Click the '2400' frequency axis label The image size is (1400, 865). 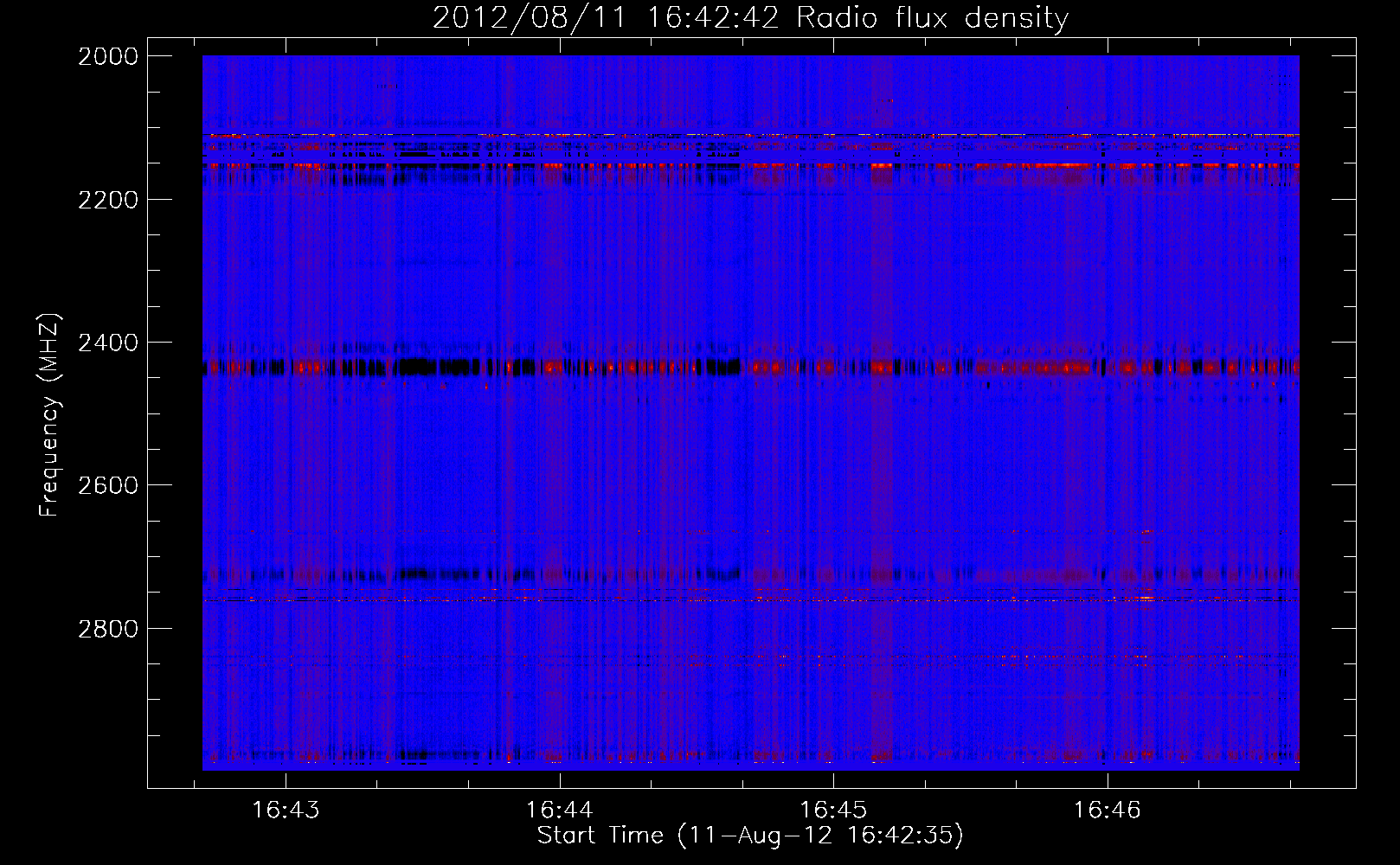[108, 343]
